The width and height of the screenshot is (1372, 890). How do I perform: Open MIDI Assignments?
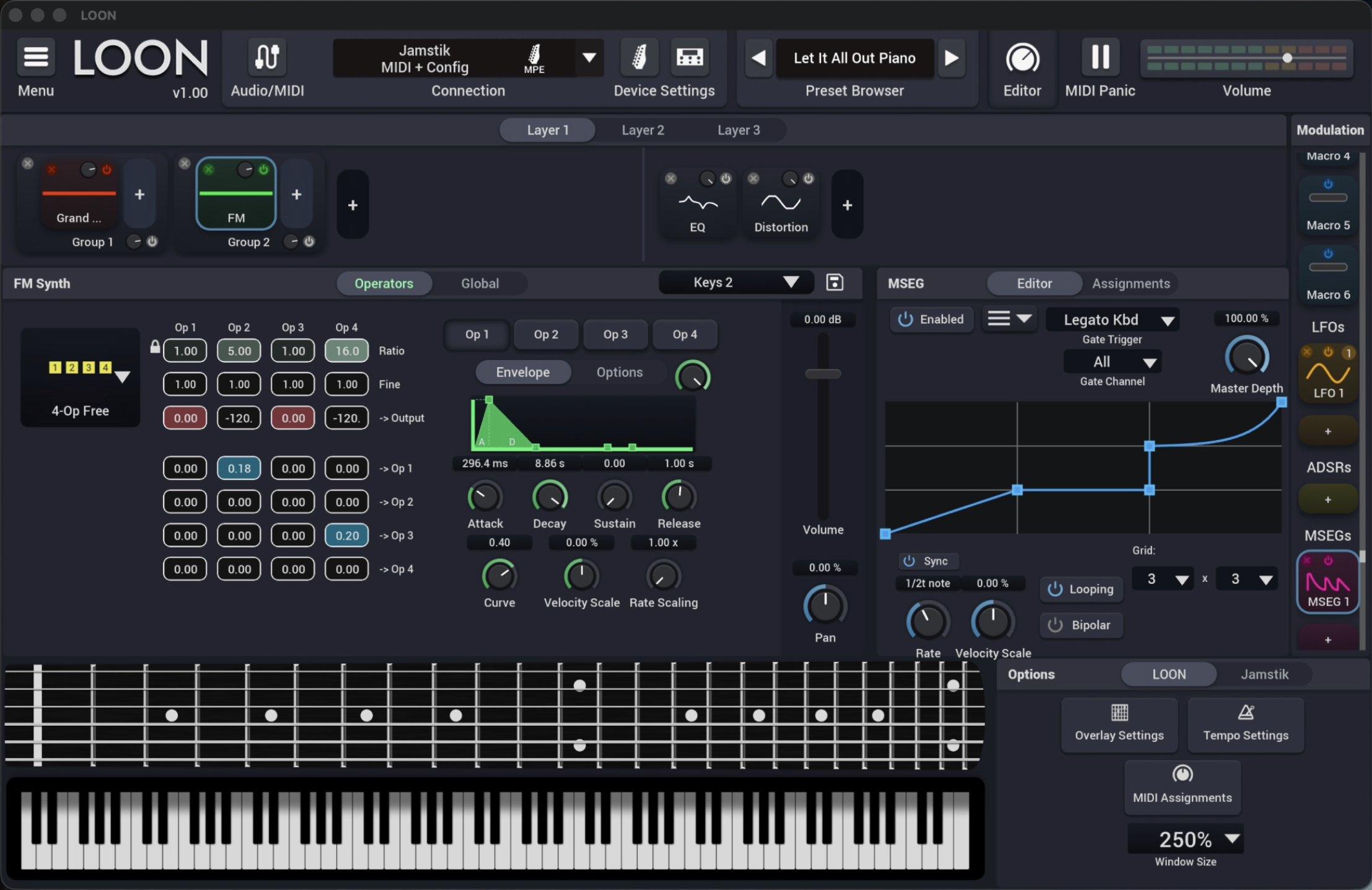(1182, 786)
